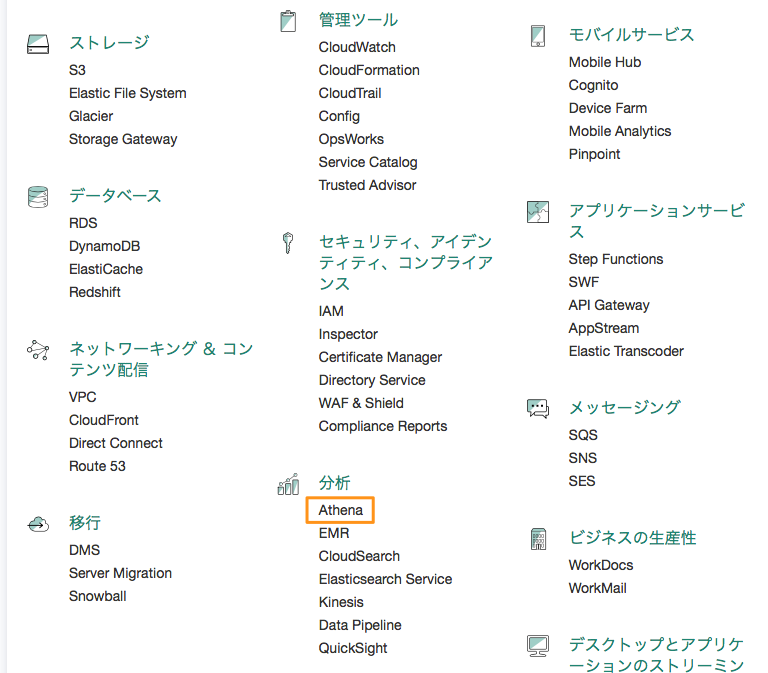Image resolution: width=768 pixels, height=673 pixels.
Task: Open Elastic File System
Action: [128, 93]
